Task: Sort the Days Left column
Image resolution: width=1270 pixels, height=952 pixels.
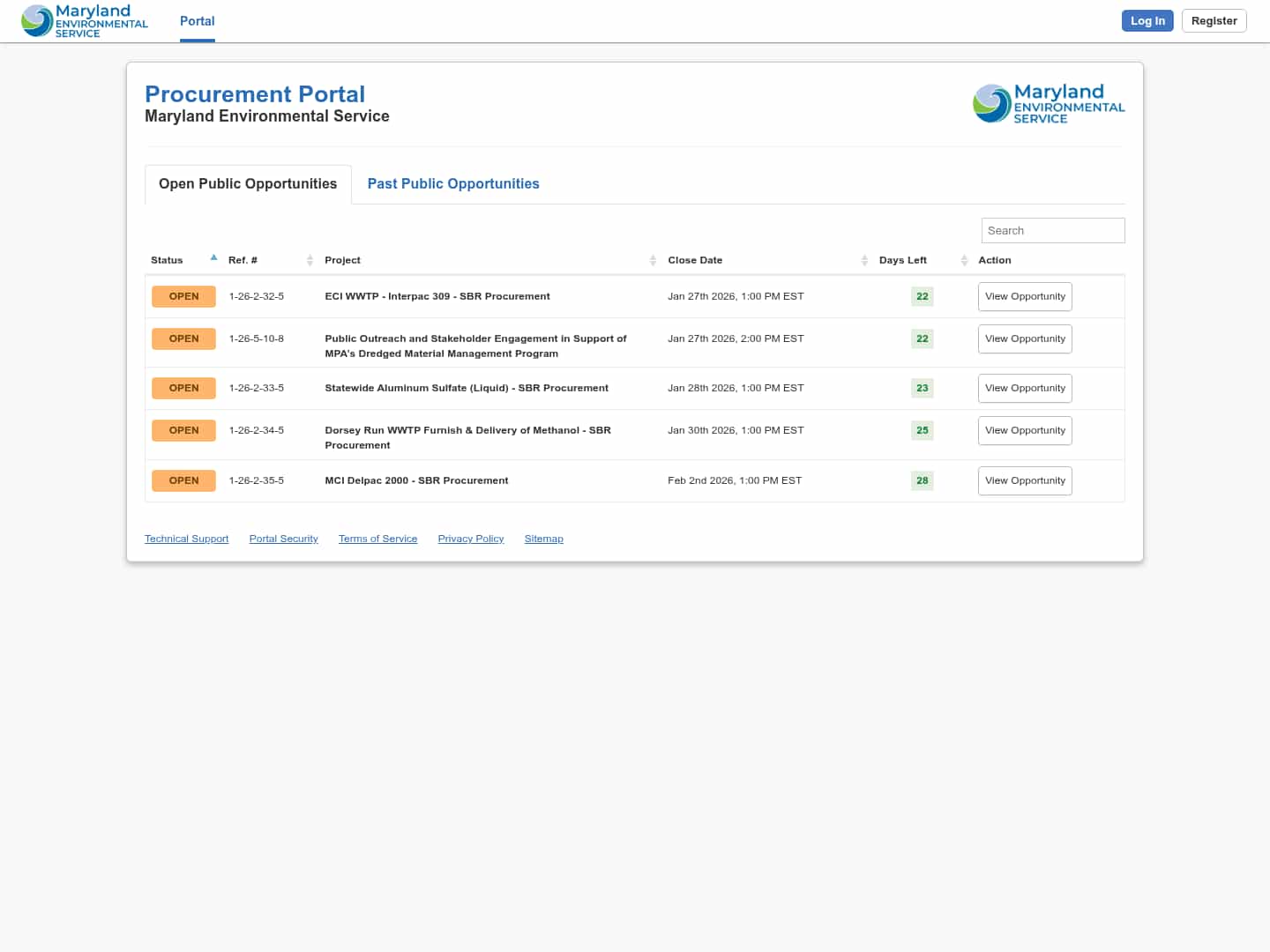Action: 964,260
